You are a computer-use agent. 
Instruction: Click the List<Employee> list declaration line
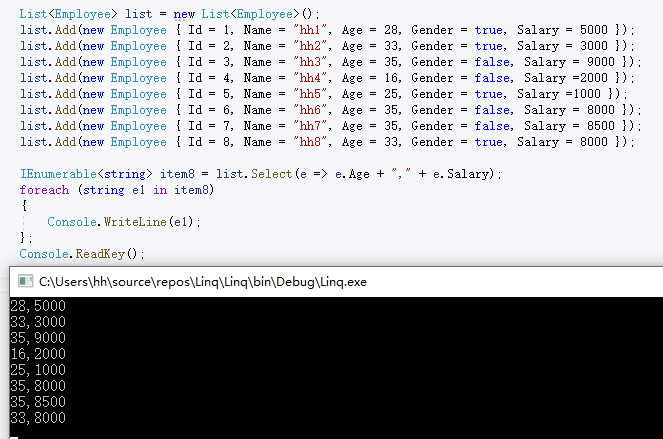coord(170,14)
